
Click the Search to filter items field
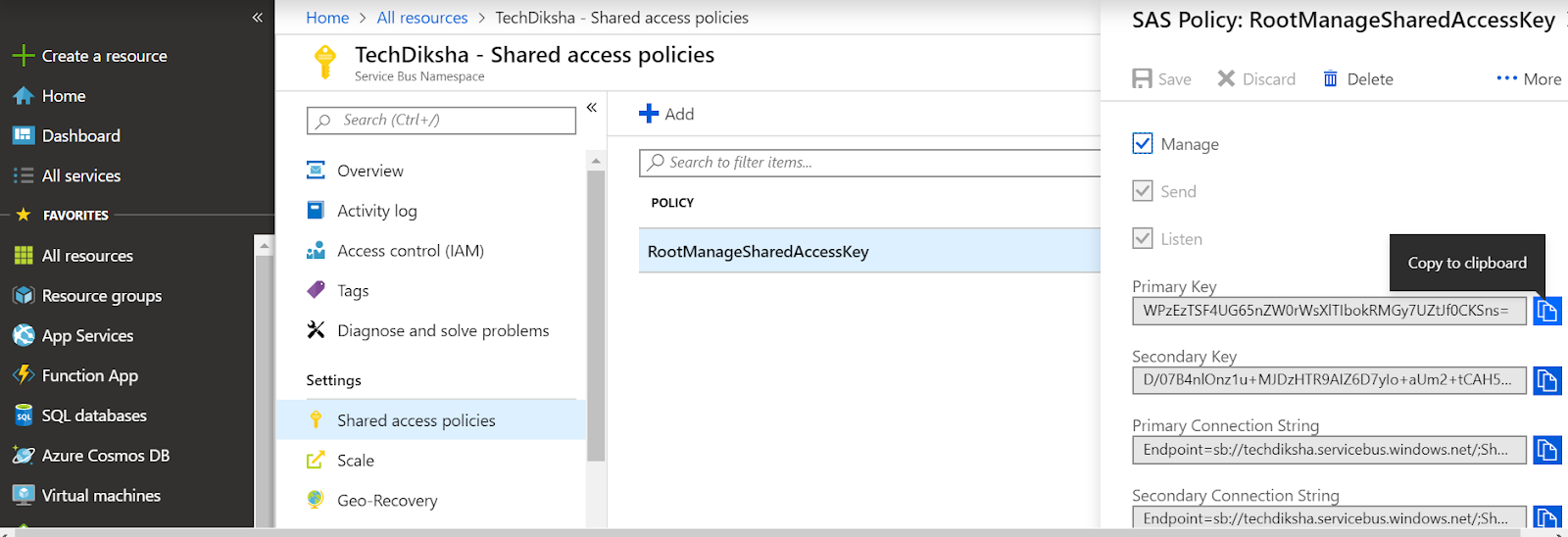pyautogui.click(x=870, y=163)
